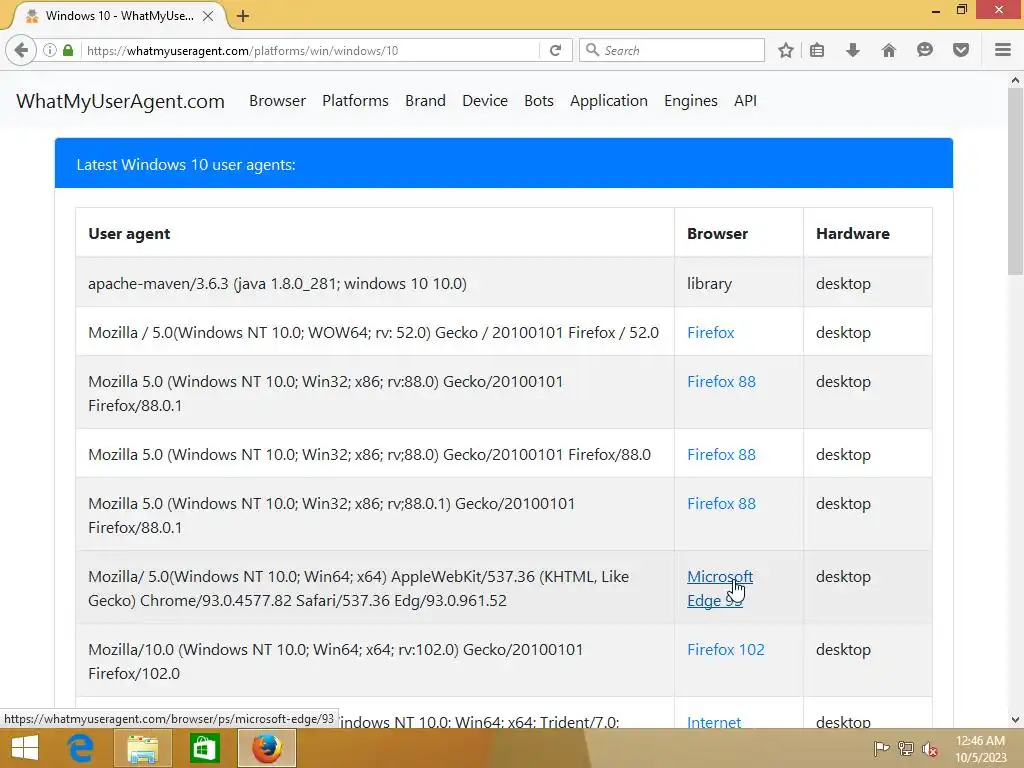Click the page scrollbar down arrow
The width and height of the screenshot is (1024, 768).
[1015, 720]
